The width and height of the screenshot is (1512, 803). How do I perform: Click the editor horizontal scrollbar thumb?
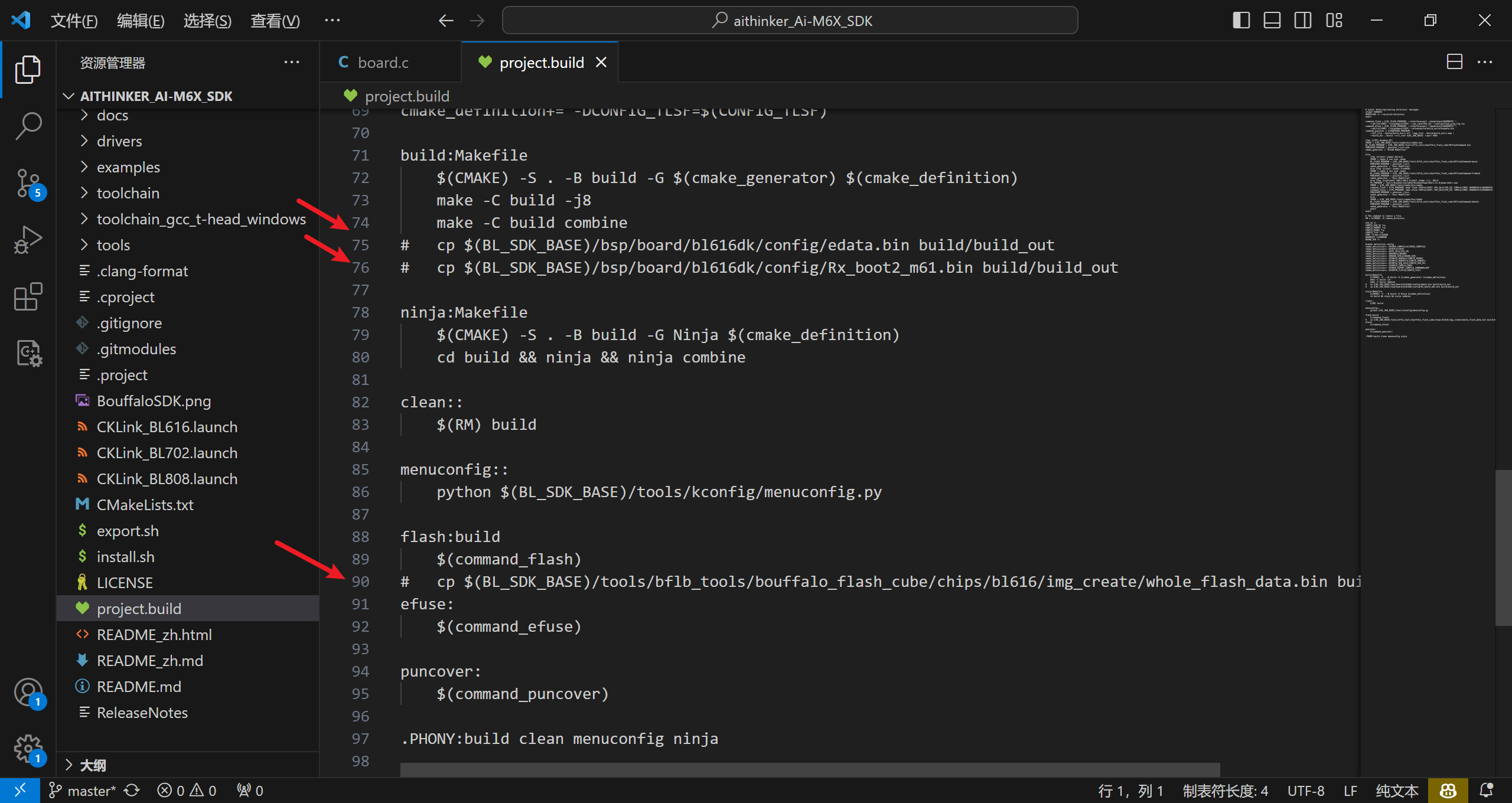click(810, 770)
